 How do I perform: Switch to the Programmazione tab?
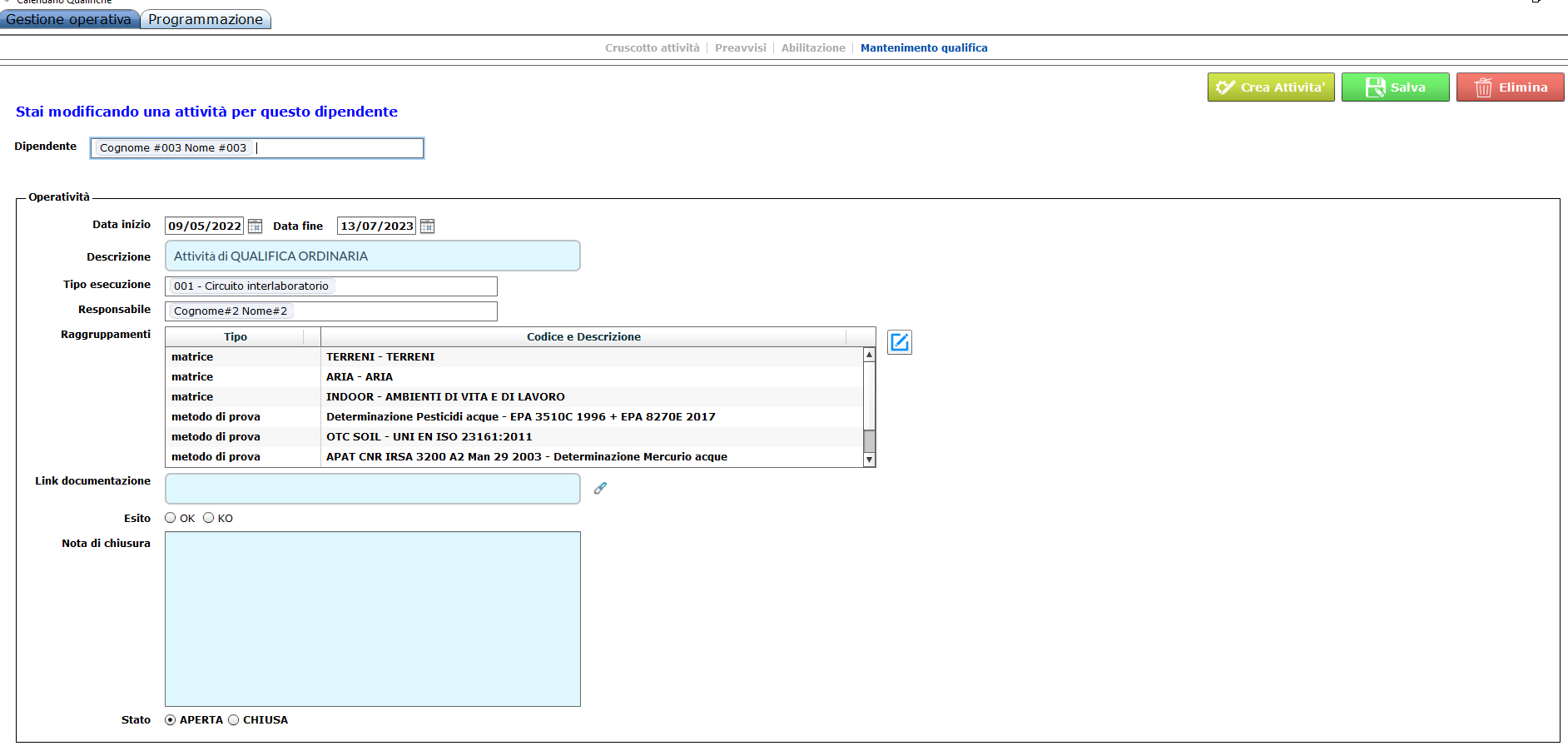(x=206, y=19)
